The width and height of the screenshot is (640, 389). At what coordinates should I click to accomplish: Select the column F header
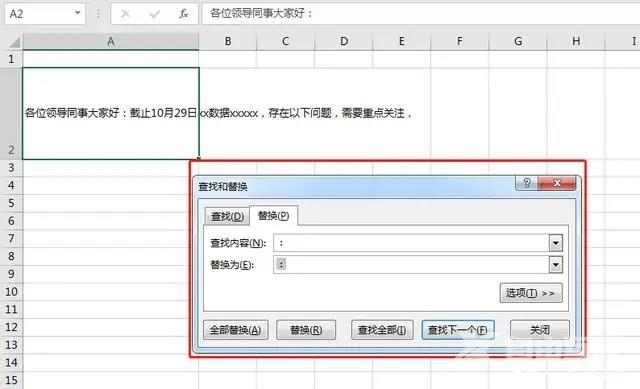[460, 41]
